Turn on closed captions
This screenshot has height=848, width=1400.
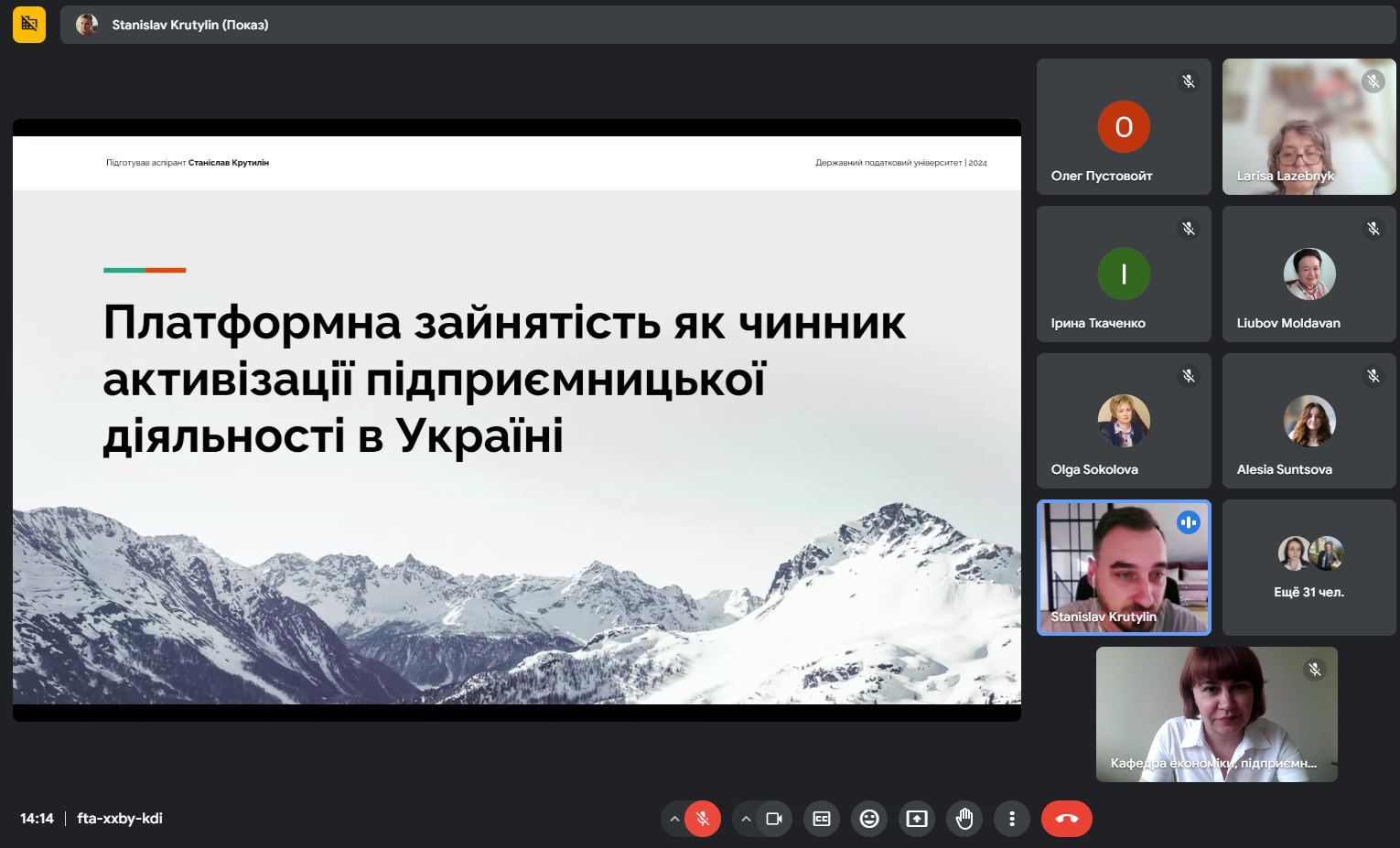coord(822,819)
